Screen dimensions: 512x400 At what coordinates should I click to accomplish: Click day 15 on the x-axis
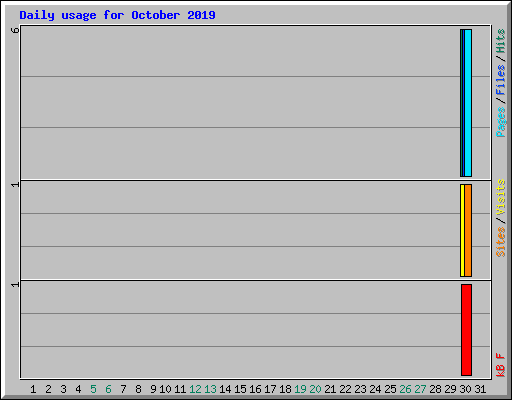click(x=240, y=389)
